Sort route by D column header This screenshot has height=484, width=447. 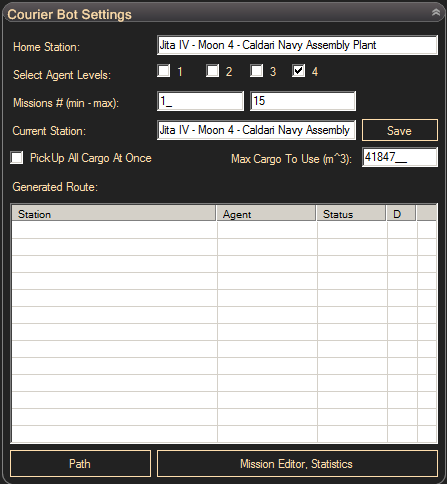coord(401,213)
